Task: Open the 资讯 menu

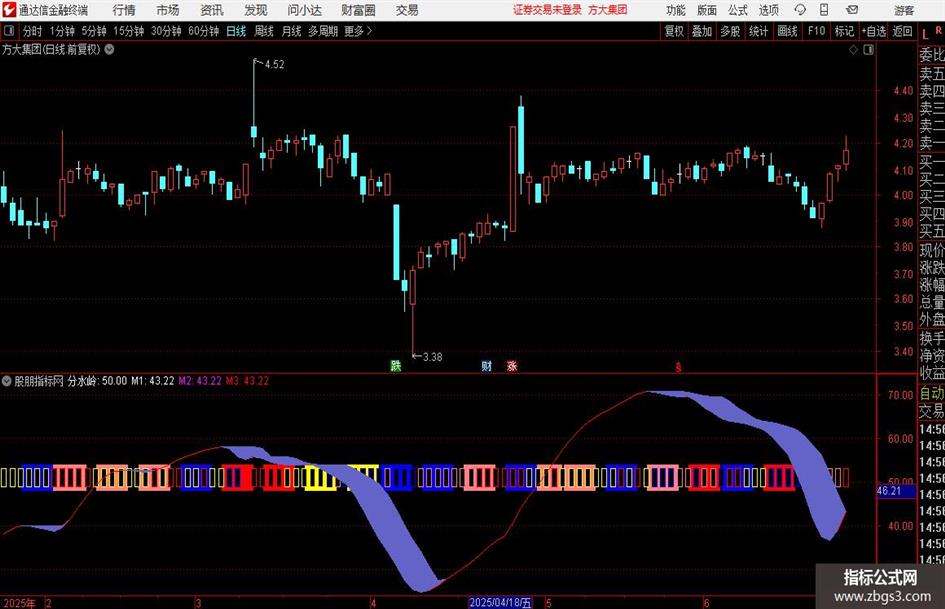Action: pos(212,10)
